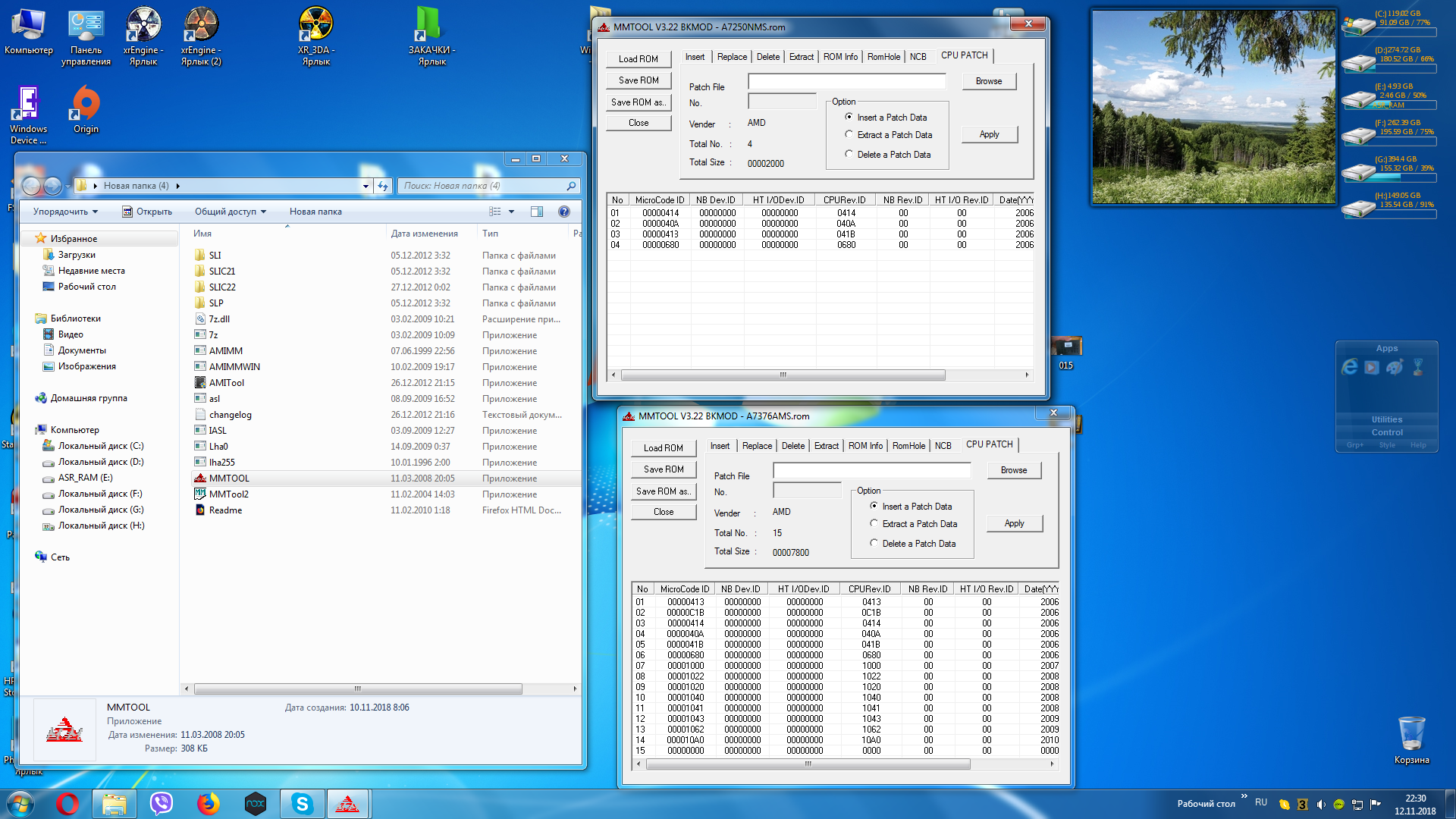Click the Explorer help question-mark icon
This screenshot has height=819, width=1456.
[x=563, y=212]
